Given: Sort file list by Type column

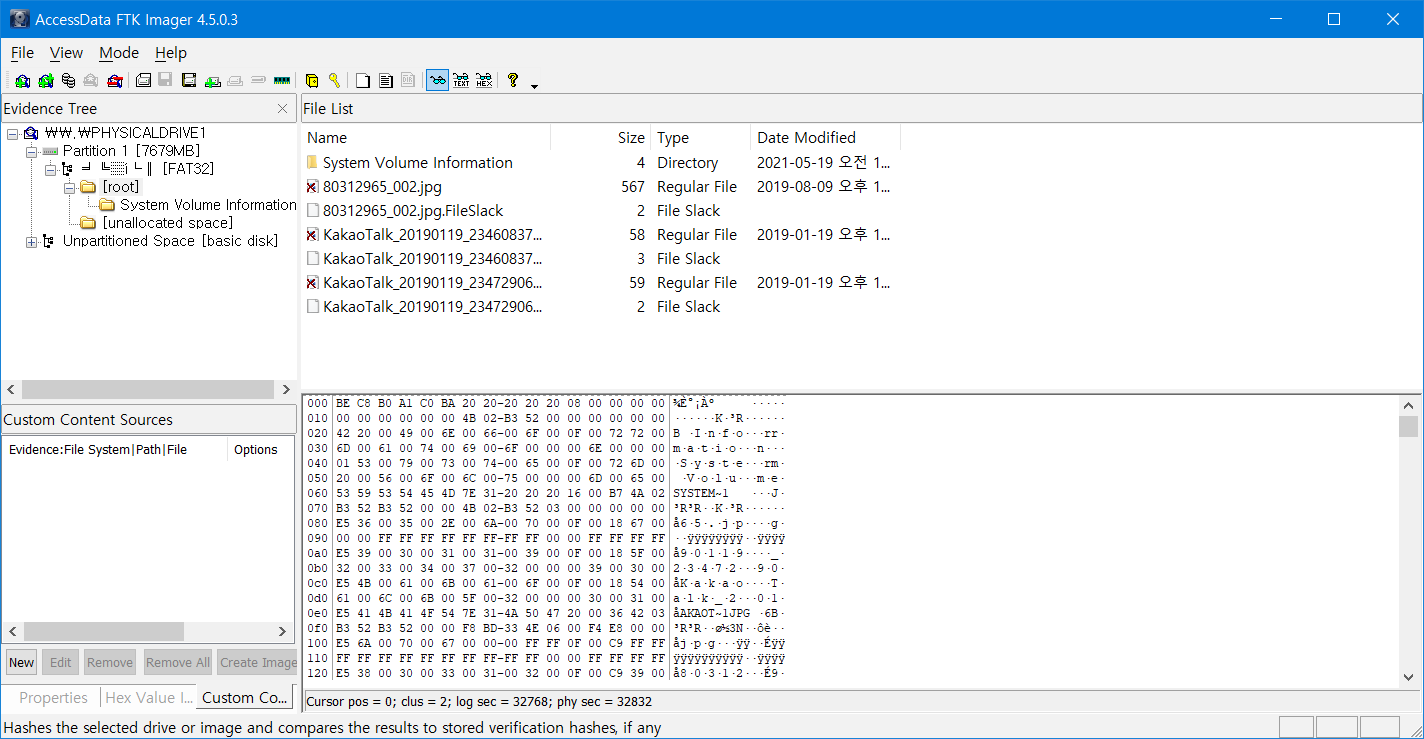Looking at the screenshot, I should pyautogui.click(x=701, y=138).
